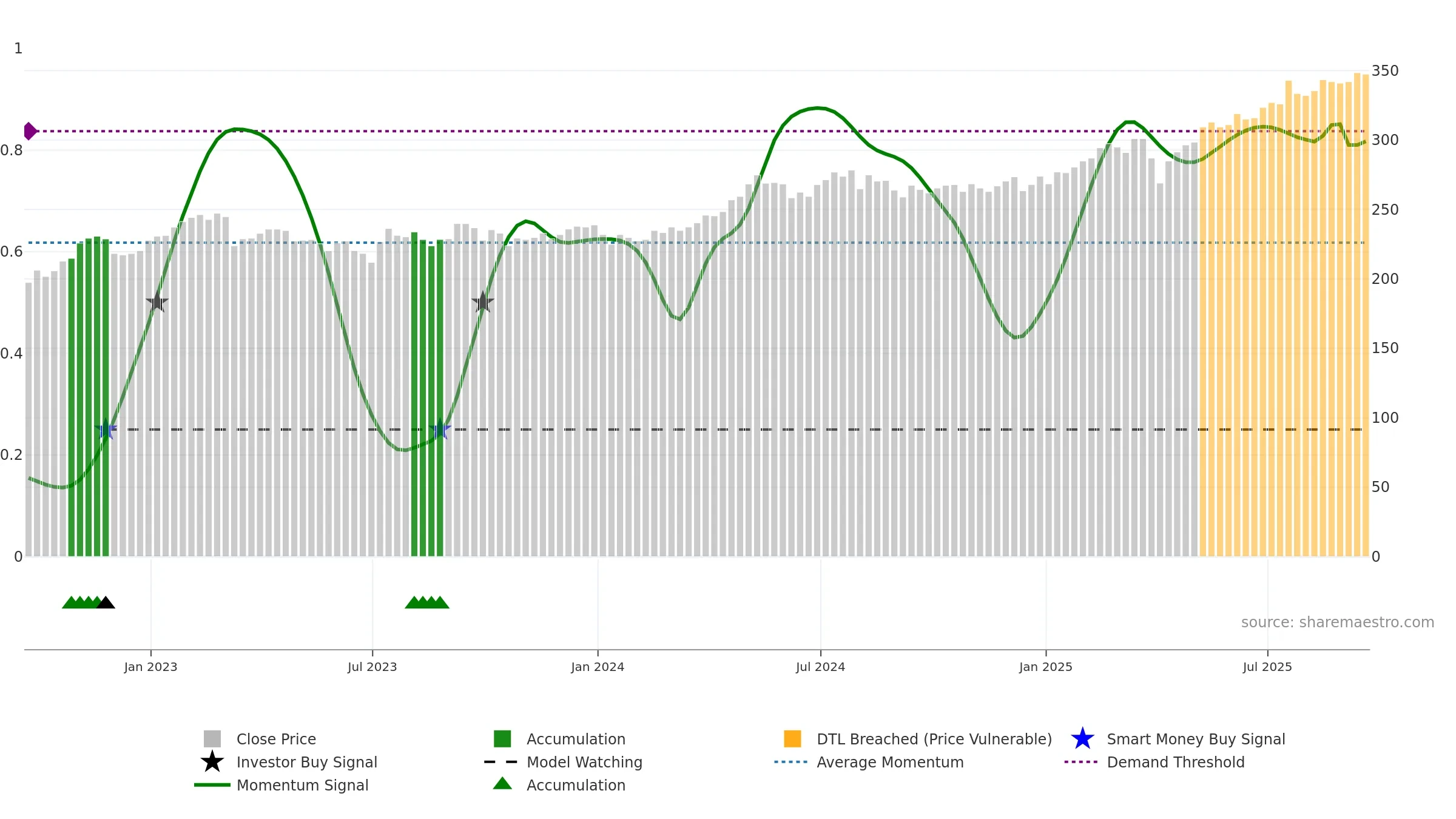Click the Jan 2025 axis label
1456x819 pixels.
coord(1046,667)
